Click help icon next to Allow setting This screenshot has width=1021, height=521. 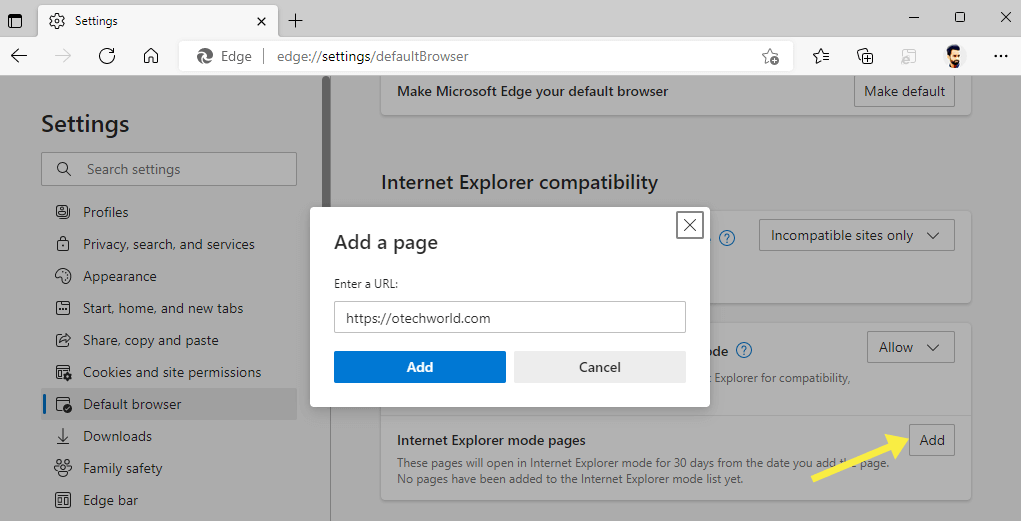pos(744,350)
